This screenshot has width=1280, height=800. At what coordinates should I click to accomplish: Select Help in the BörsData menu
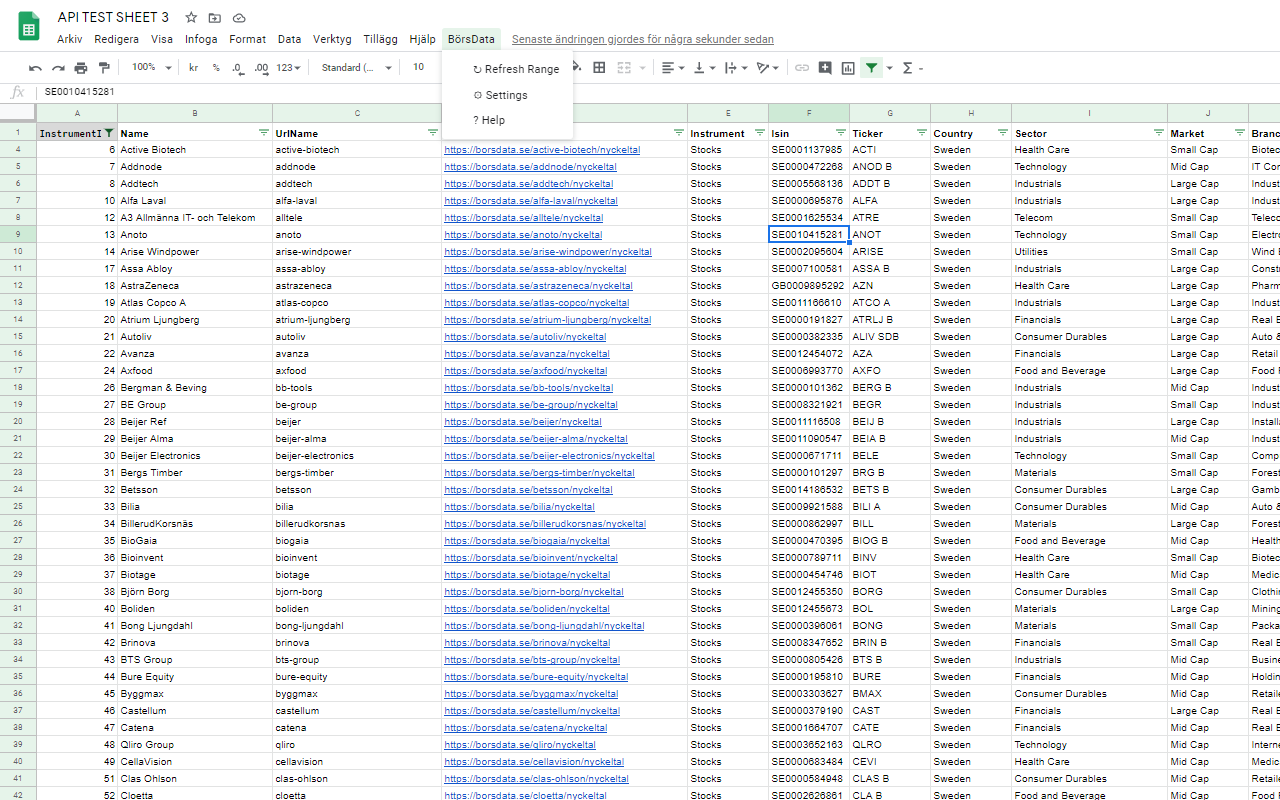click(x=507, y=120)
